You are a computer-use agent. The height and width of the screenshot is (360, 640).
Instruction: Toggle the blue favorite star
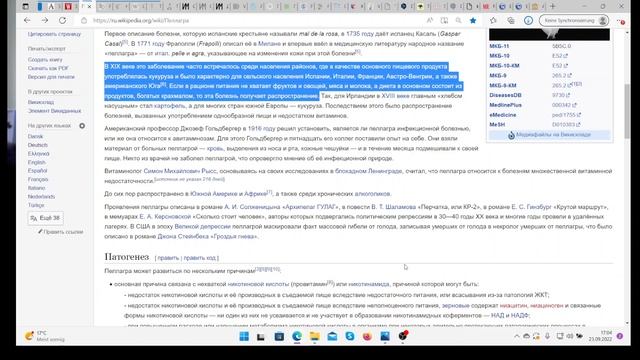click(473, 20)
